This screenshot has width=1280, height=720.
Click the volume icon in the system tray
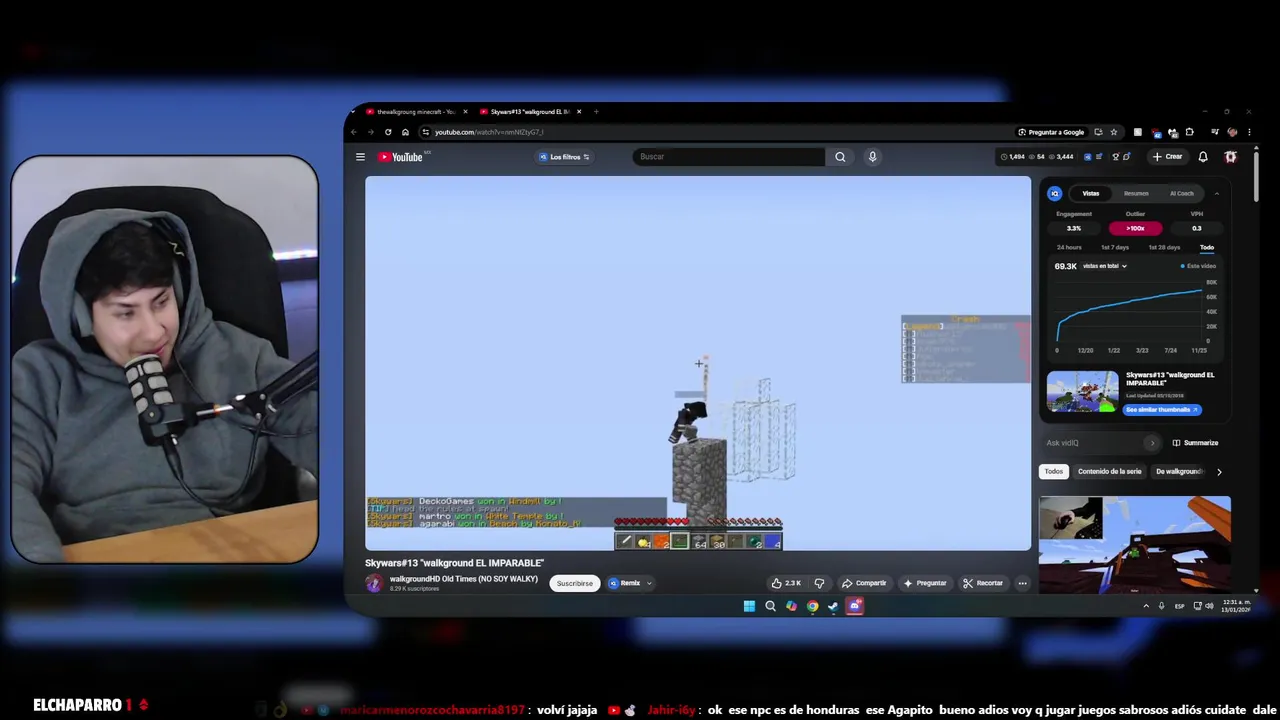[1209, 606]
